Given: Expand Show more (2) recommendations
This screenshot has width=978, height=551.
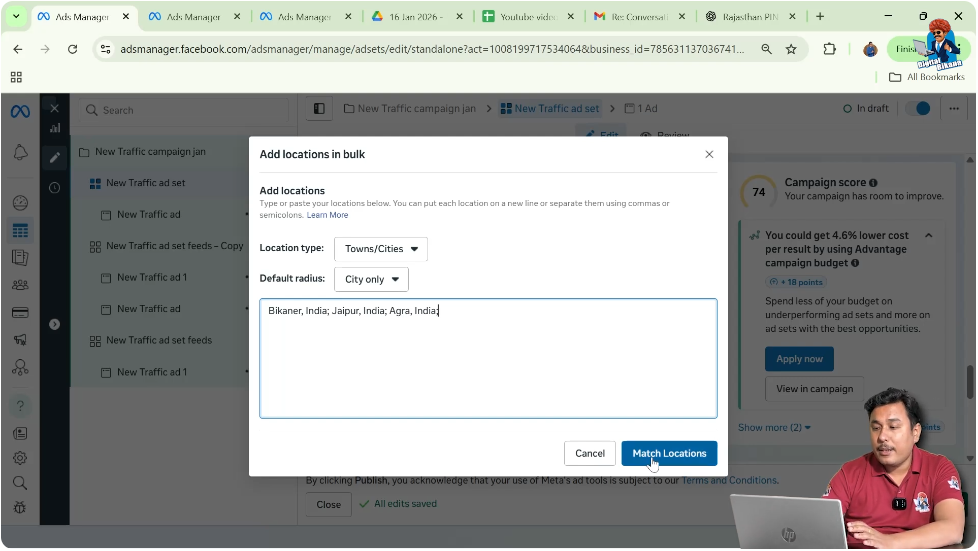Looking at the screenshot, I should point(774,427).
